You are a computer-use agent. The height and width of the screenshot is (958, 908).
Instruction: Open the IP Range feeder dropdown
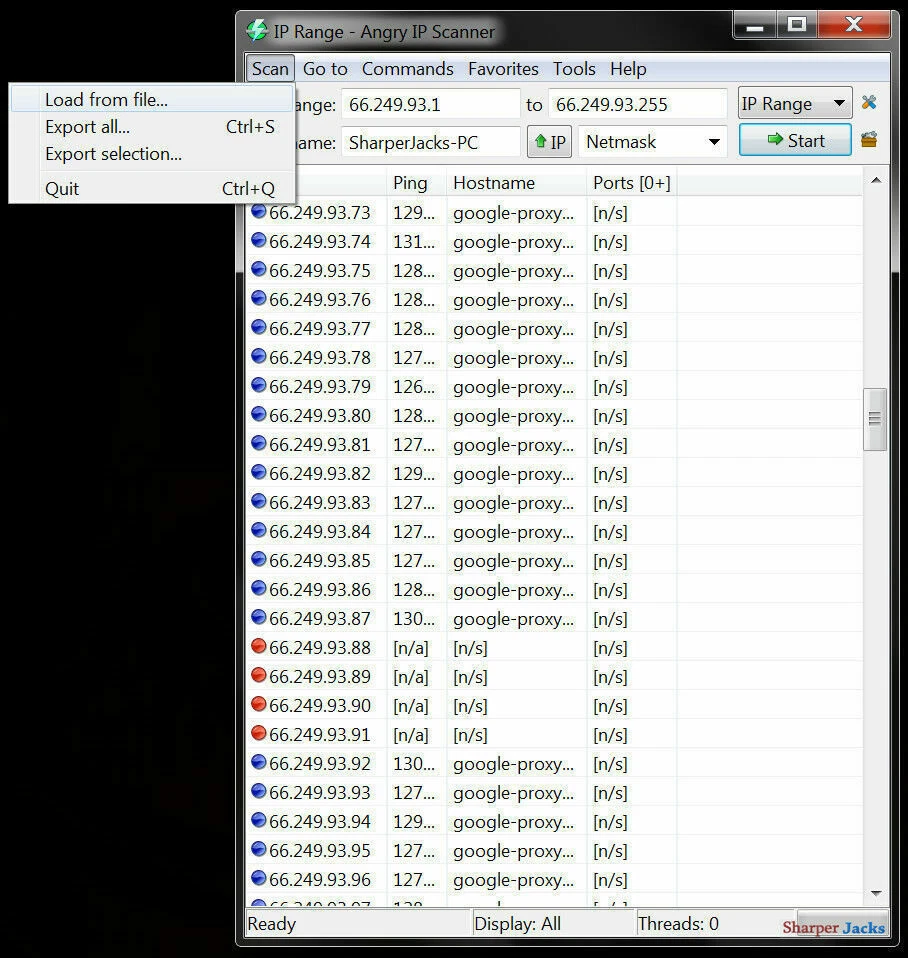pyautogui.click(x=793, y=103)
